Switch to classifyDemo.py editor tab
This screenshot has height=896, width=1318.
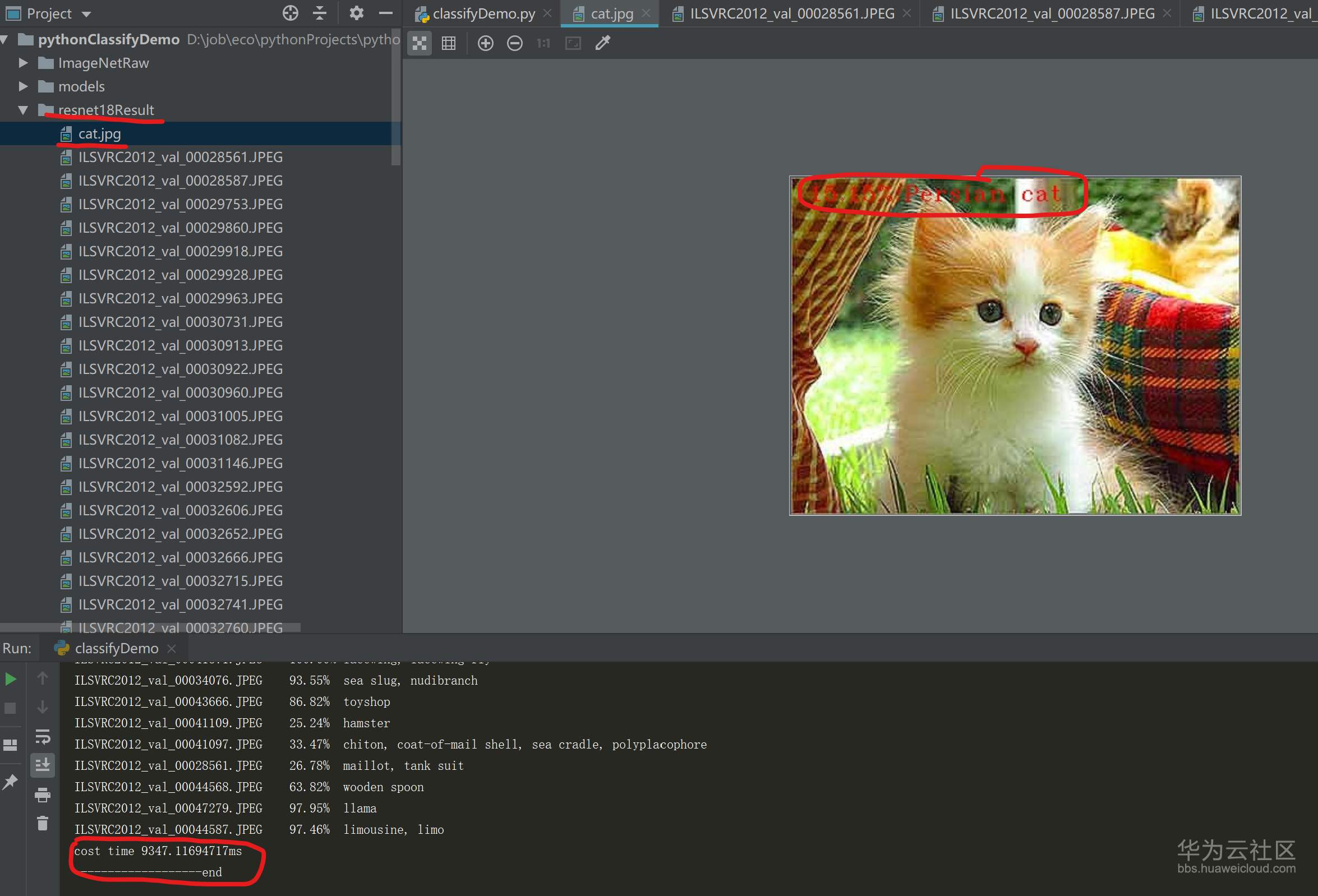[x=483, y=13]
